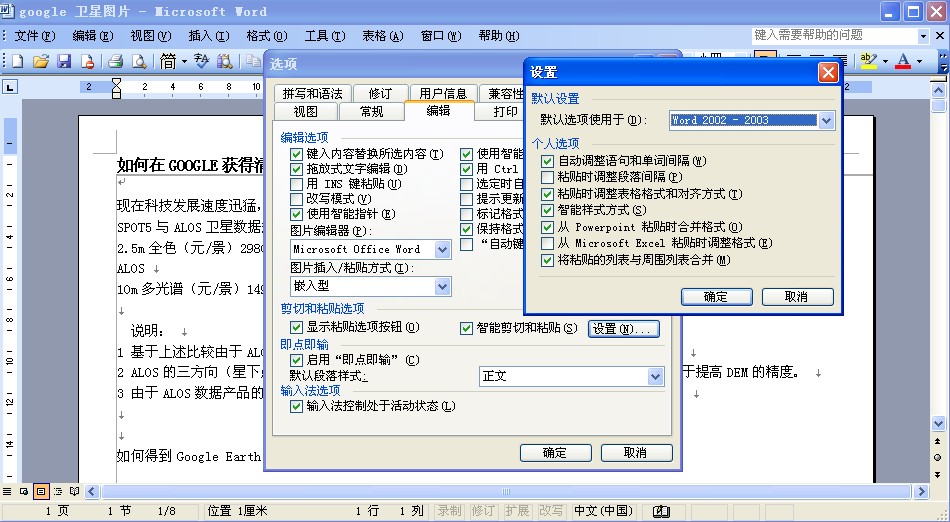Toggle 输入法控制处于活动状态 checkbox
Screen dimensions: 950x522
[x=296, y=406]
